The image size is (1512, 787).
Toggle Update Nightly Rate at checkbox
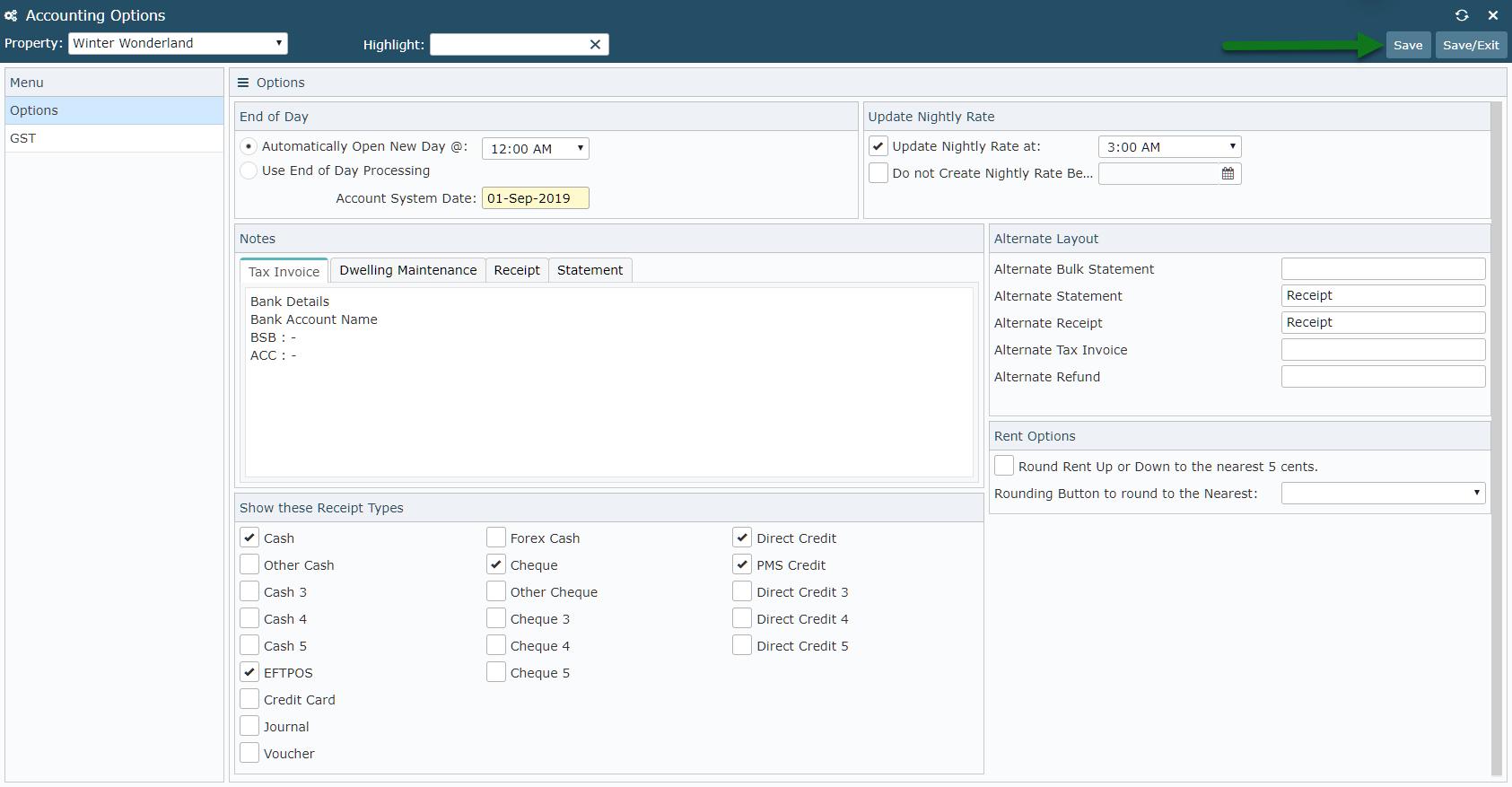(x=878, y=146)
